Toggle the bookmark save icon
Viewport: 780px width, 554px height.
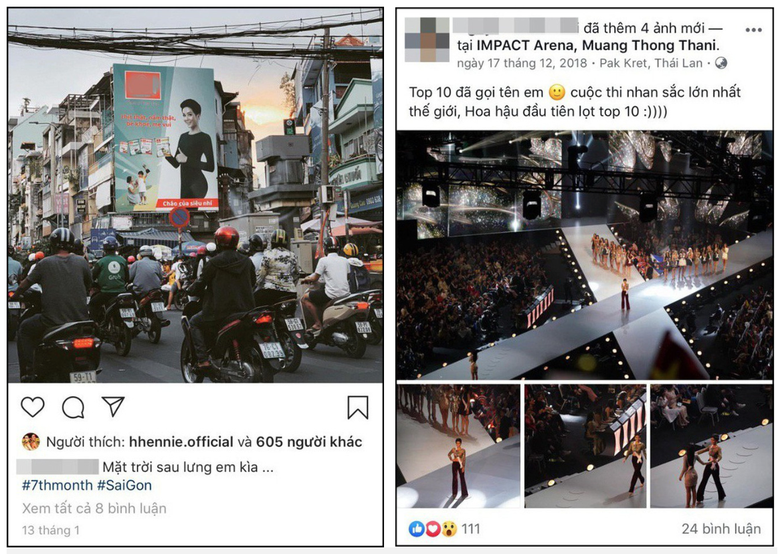(358, 407)
